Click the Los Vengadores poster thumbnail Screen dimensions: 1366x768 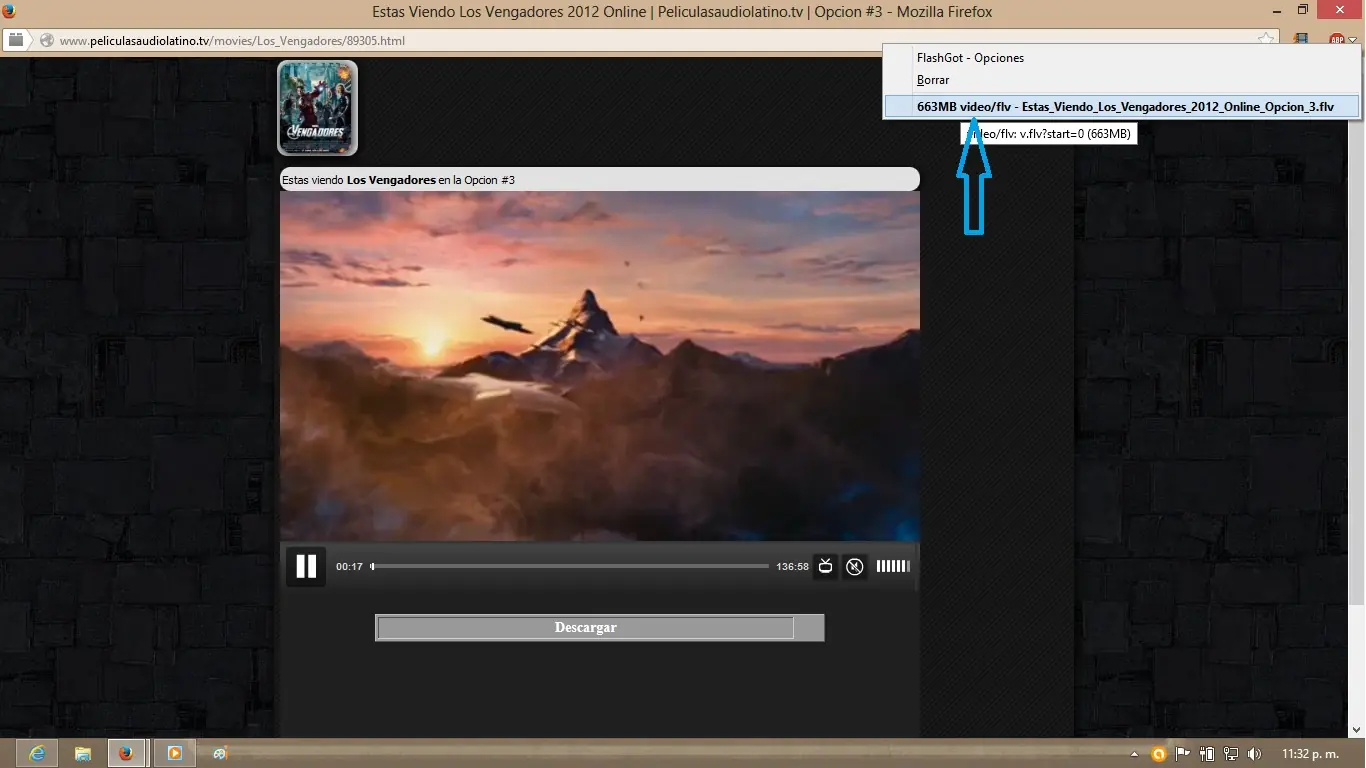pyautogui.click(x=317, y=108)
